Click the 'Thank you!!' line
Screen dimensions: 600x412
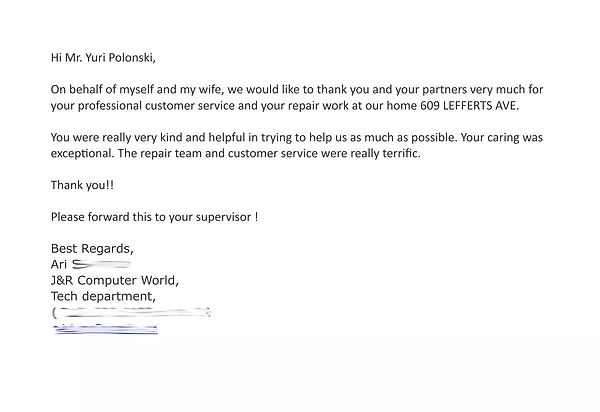[82, 186]
